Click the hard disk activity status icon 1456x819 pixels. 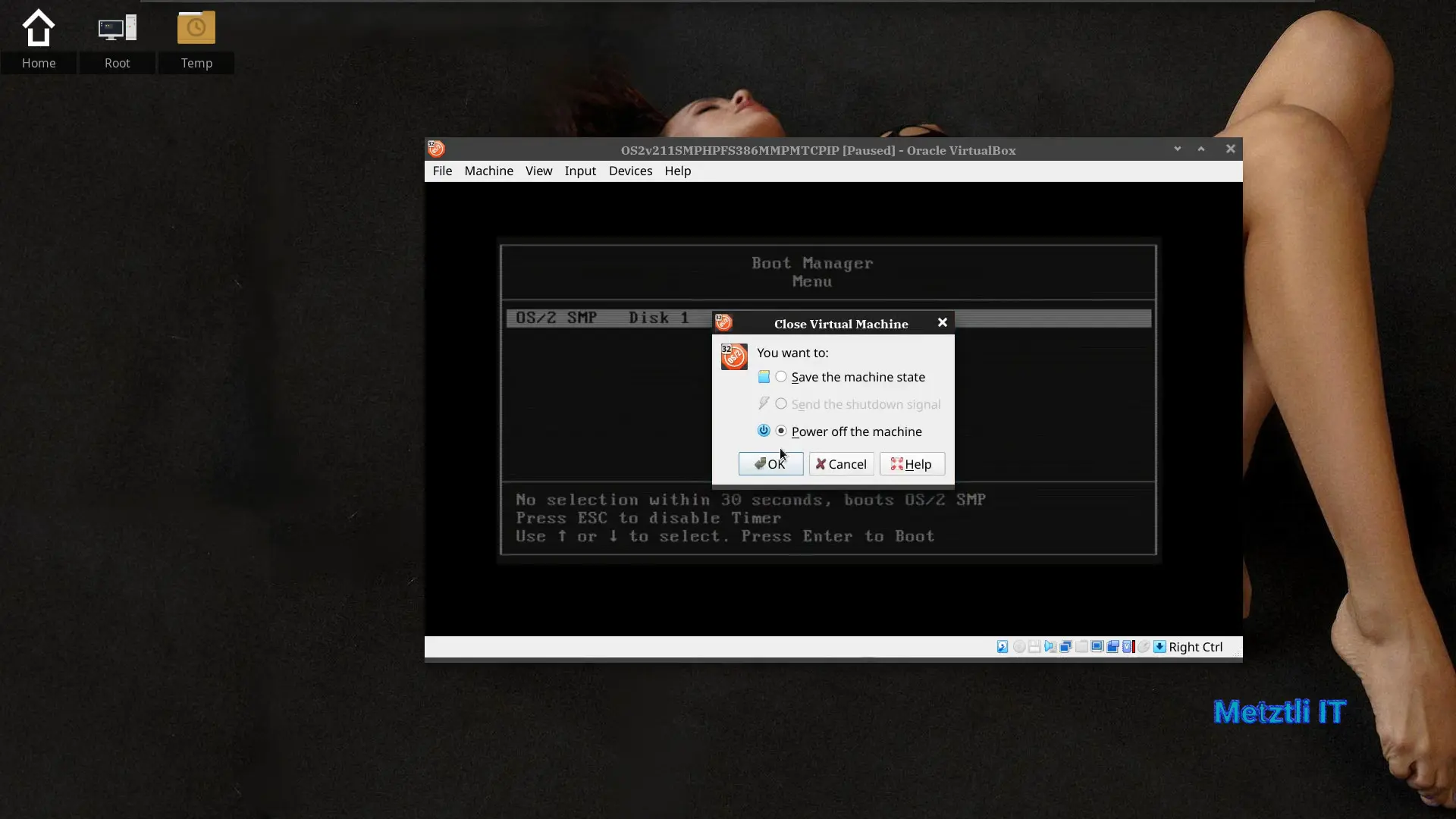(x=1003, y=647)
